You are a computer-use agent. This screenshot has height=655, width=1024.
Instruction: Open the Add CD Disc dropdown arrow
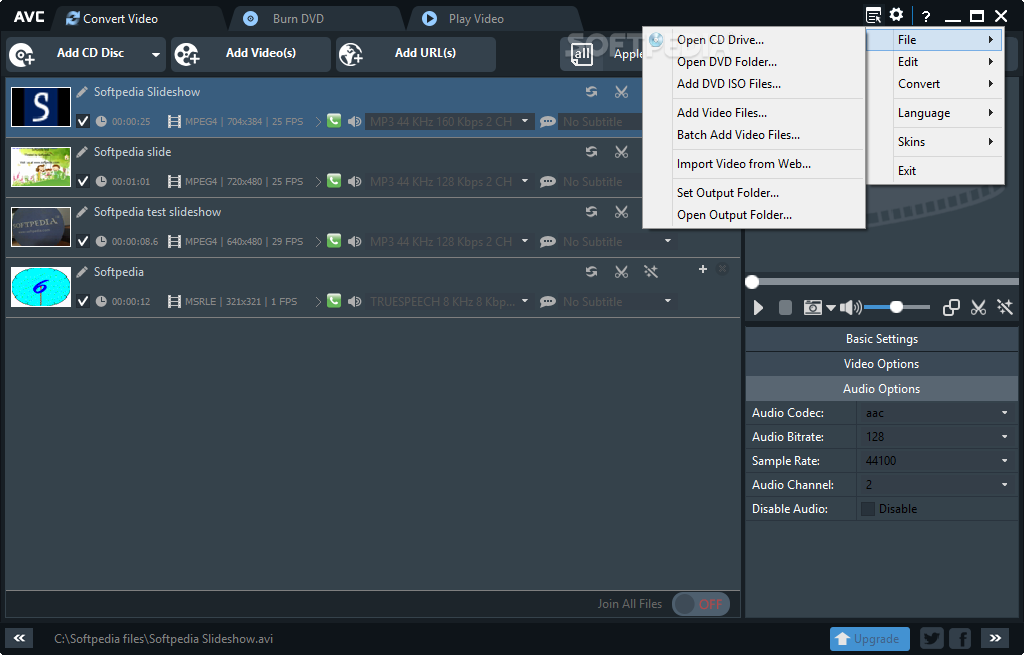pos(155,54)
